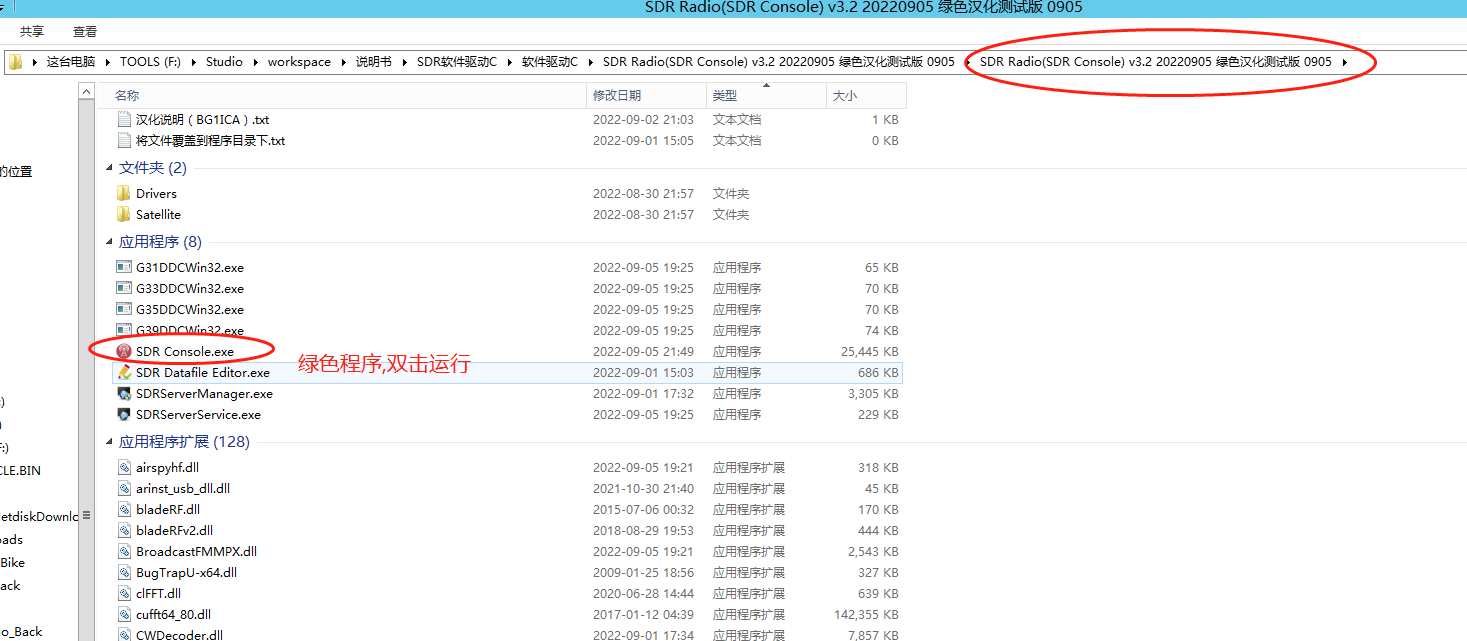This screenshot has width=1467, height=641.
Task: Click the 2,543 KB size value
Action: pos(874,551)
